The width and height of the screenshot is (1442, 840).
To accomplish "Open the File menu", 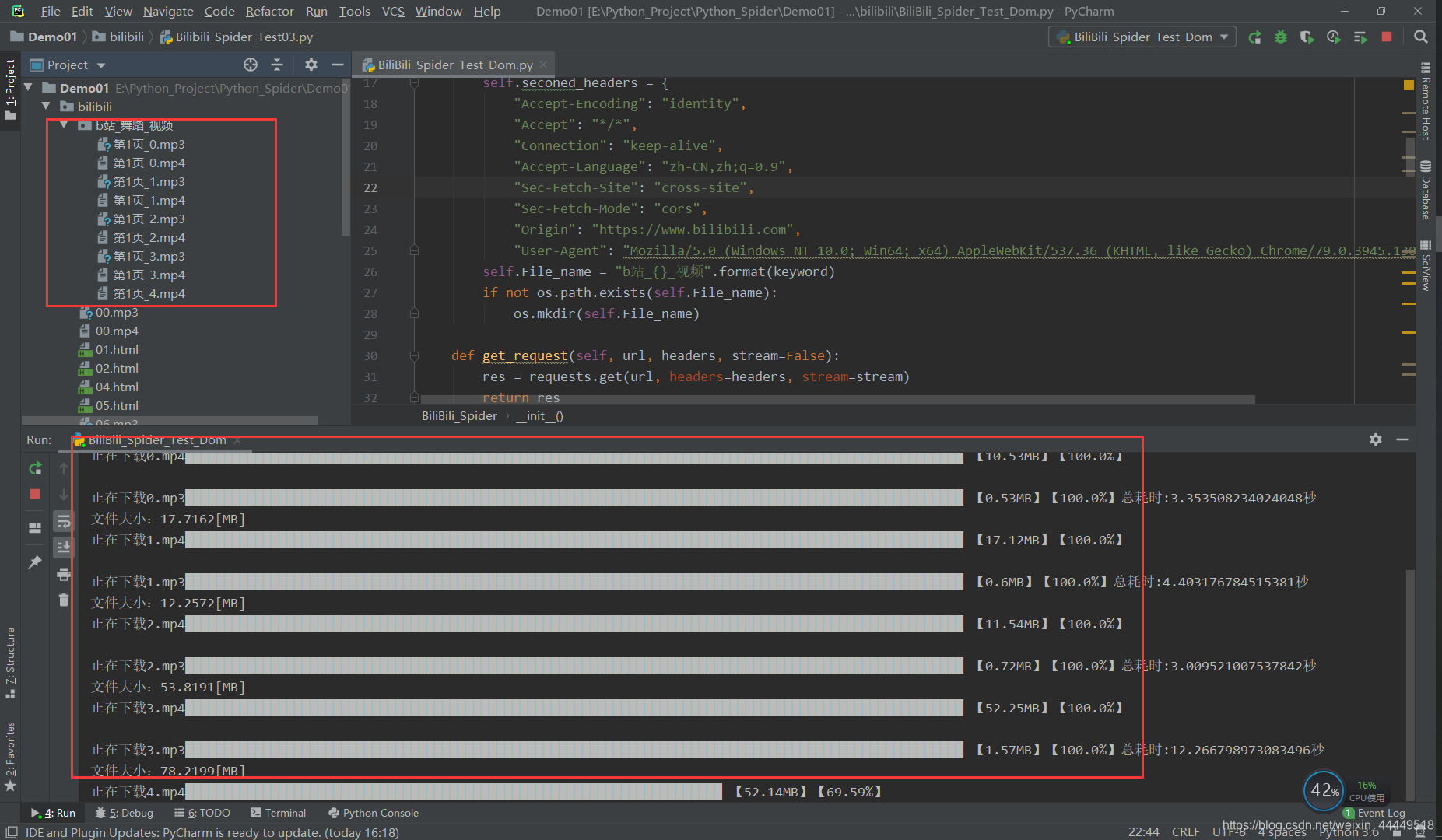I will pos(50,11).
